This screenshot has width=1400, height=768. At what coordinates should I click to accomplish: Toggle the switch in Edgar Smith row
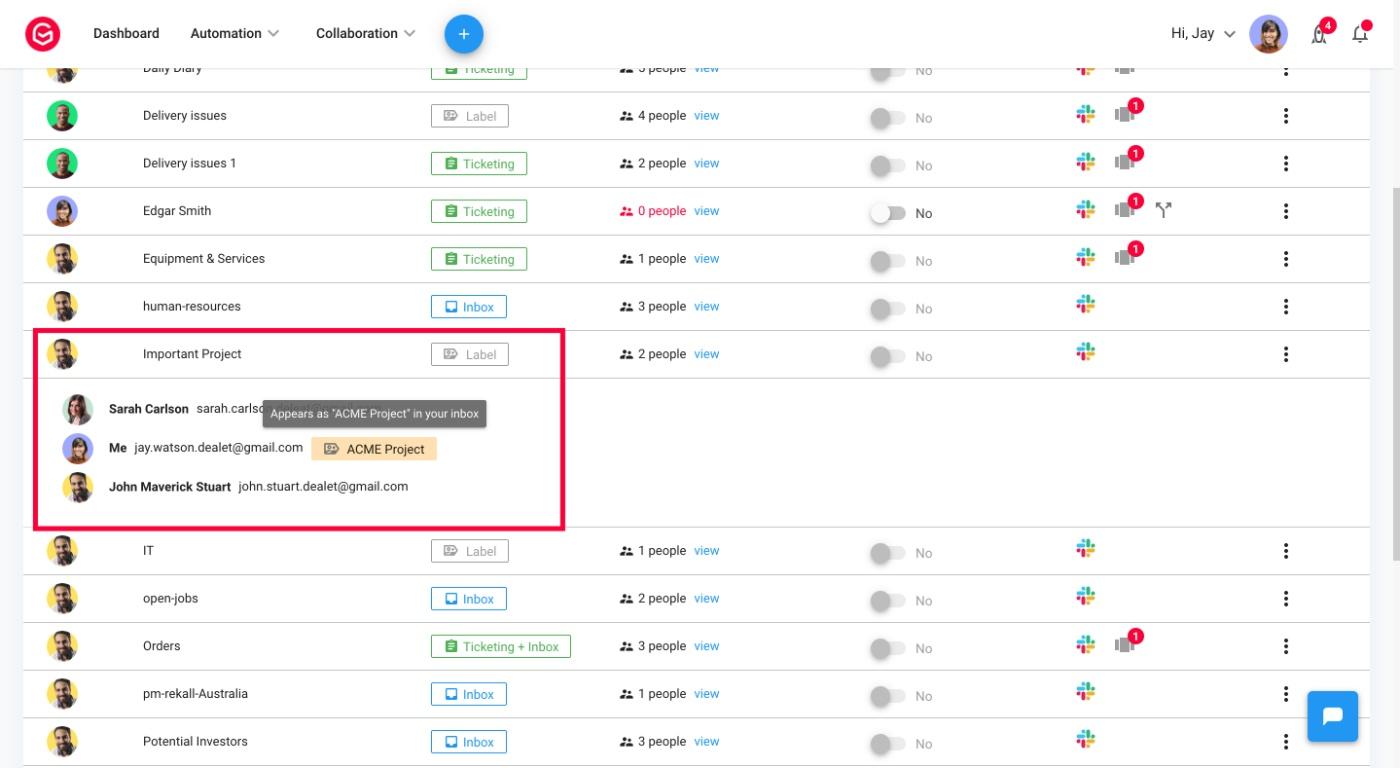click(x=887, y=213)
